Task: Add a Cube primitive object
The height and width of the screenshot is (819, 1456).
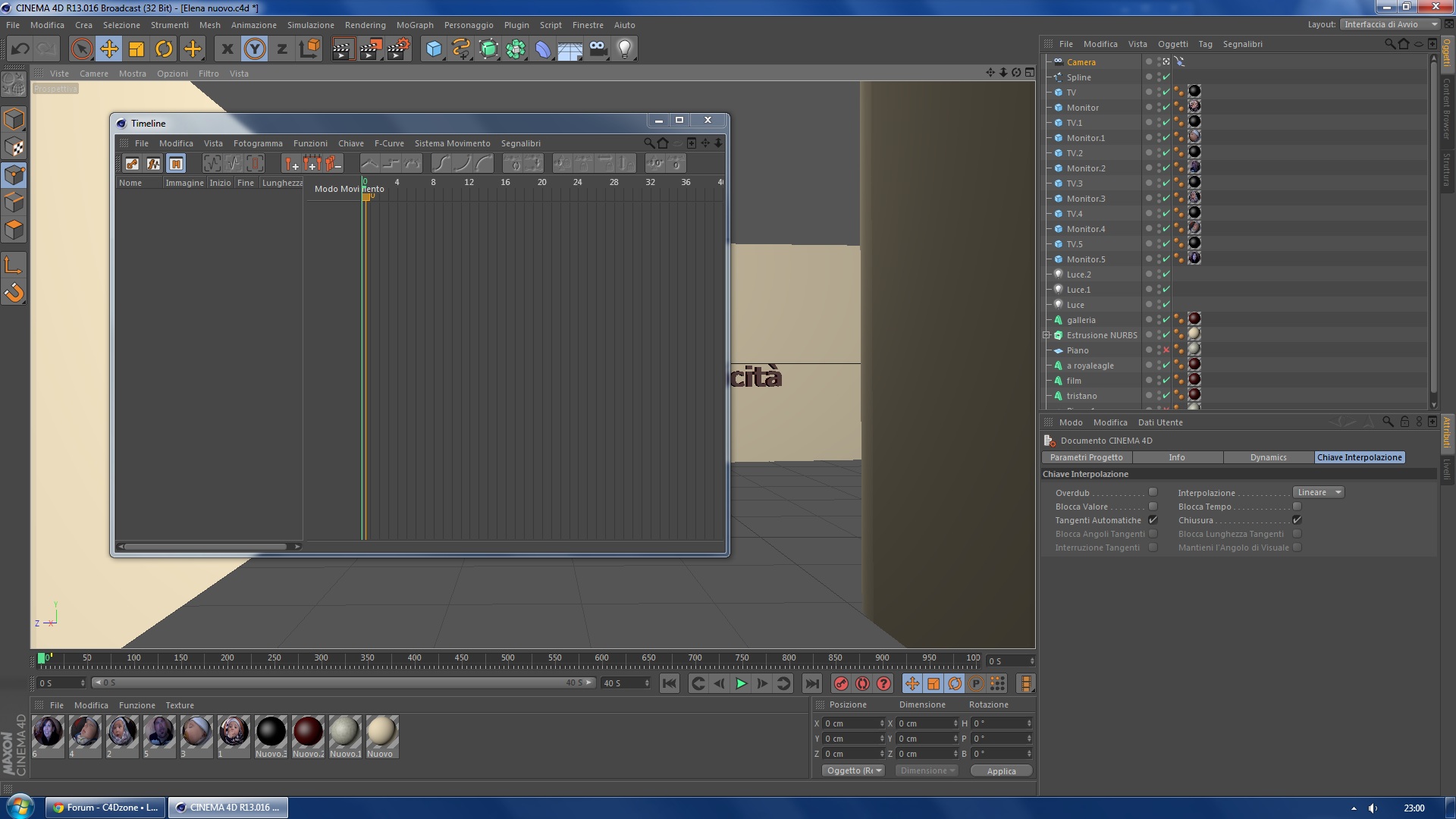Action: [x=433, y=49]
